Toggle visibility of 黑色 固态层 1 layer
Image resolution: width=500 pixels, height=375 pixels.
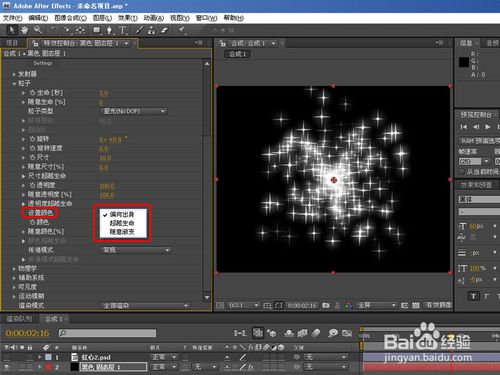click(6, 367)
